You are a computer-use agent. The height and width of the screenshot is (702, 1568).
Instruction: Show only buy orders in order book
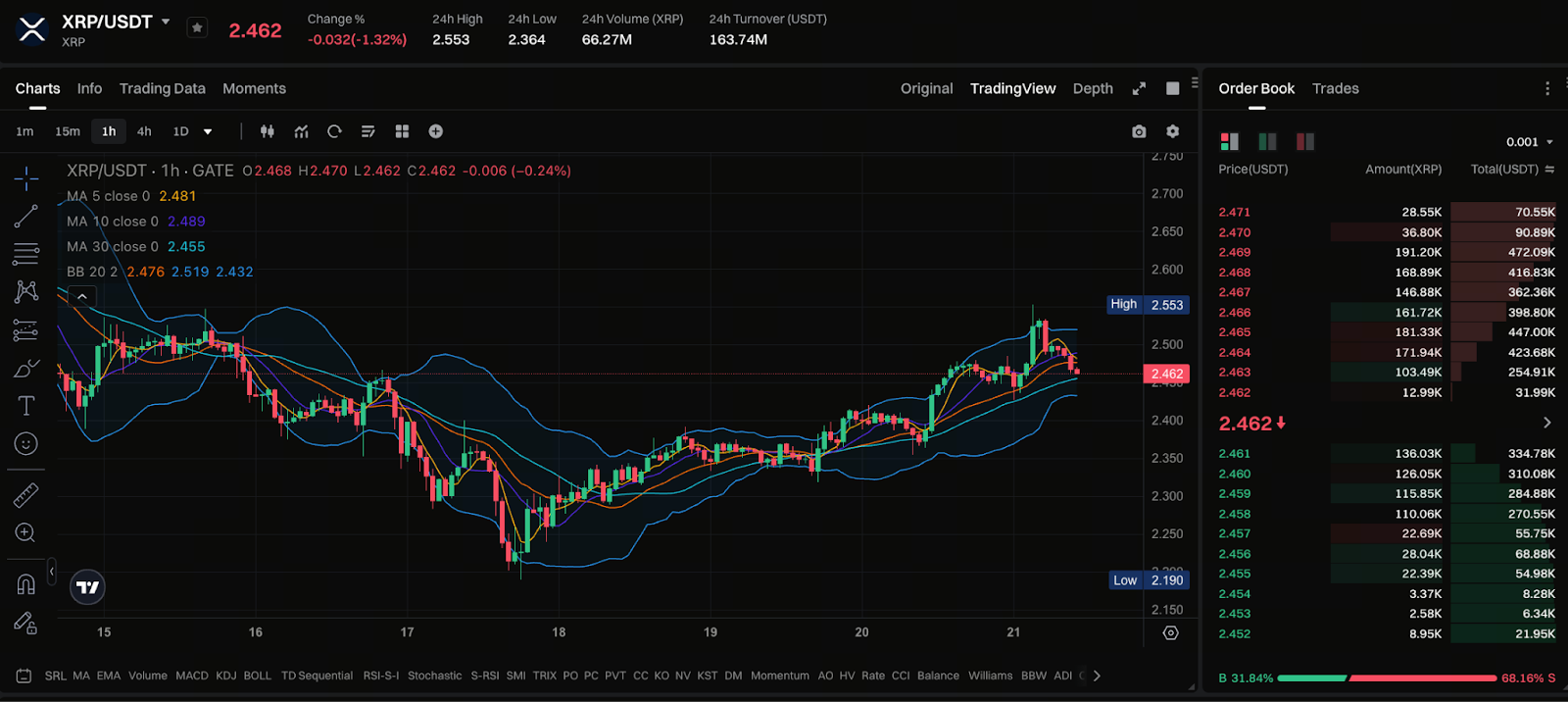[1267, 142]
